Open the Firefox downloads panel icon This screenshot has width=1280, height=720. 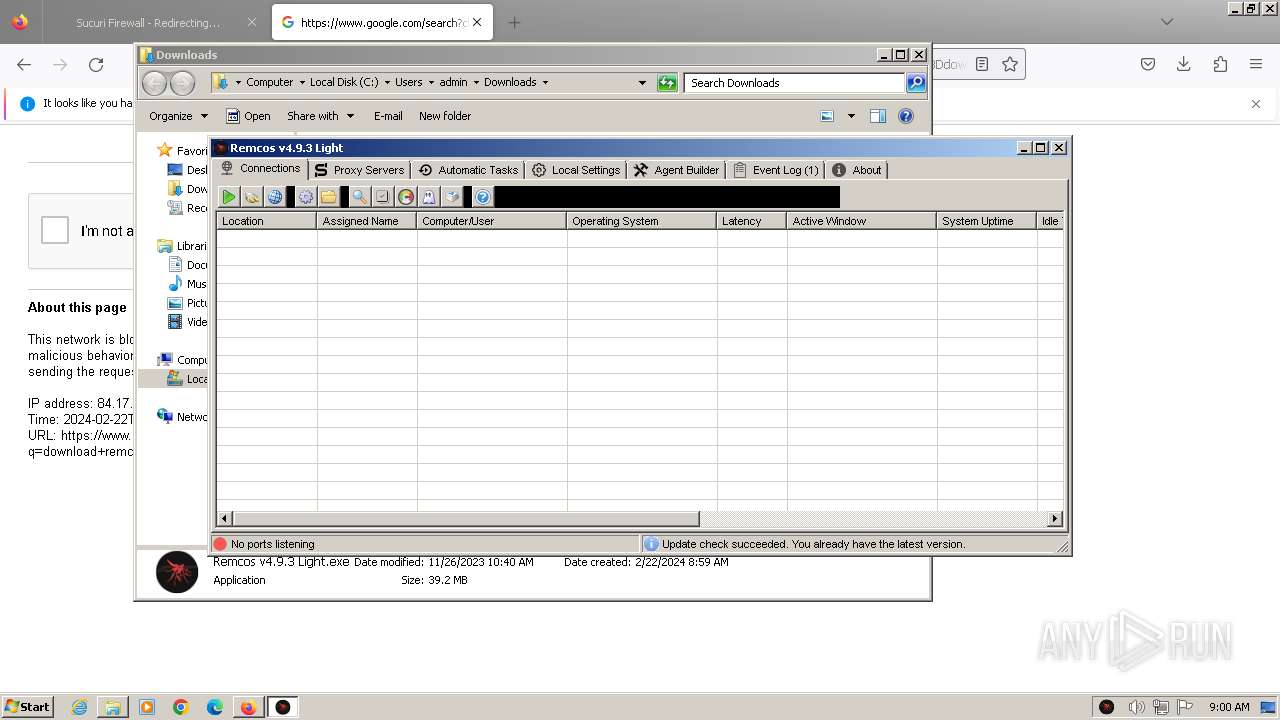[x=1184, y=64]
